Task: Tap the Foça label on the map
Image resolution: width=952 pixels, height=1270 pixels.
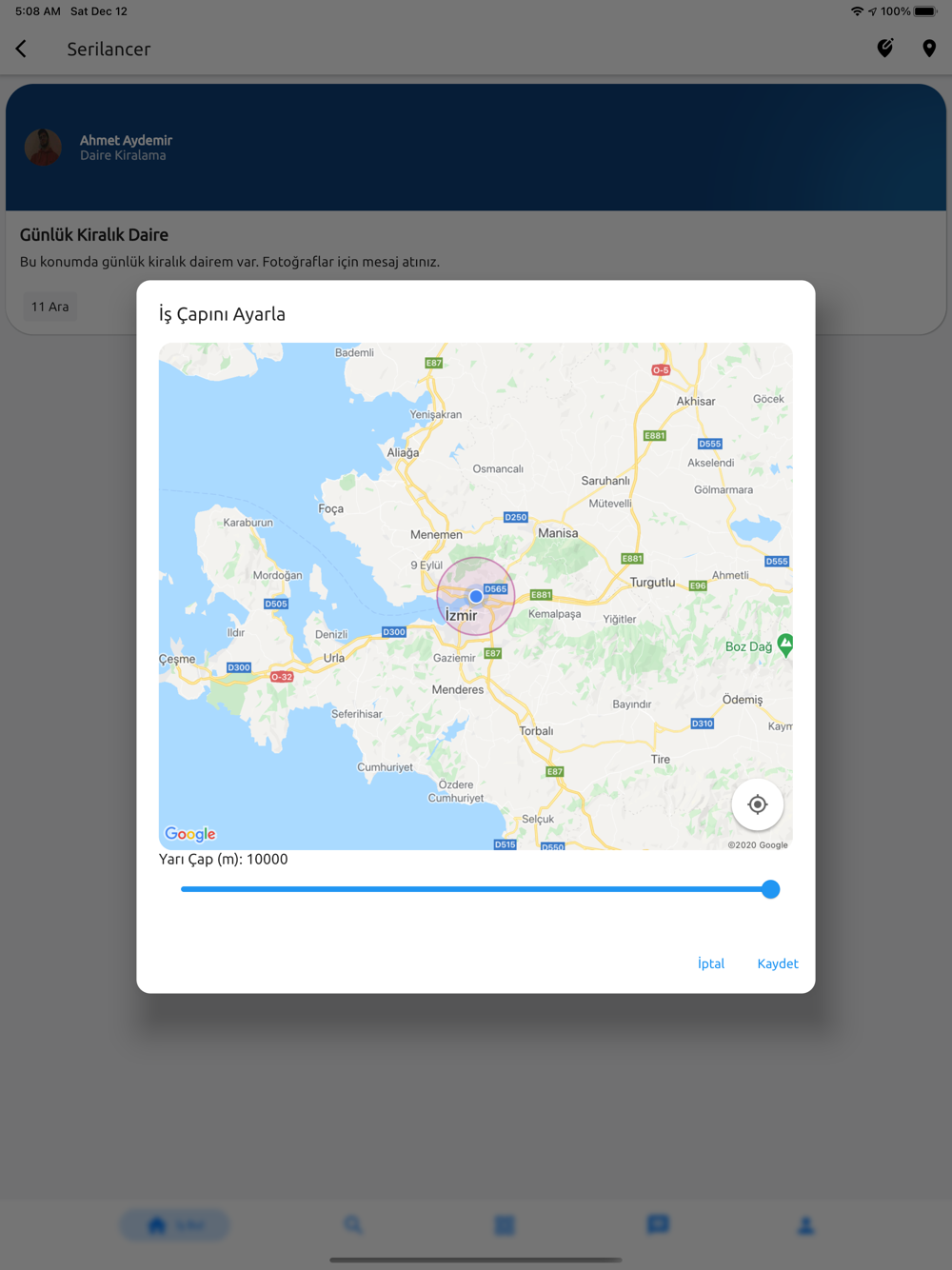Action: point(331,508)
